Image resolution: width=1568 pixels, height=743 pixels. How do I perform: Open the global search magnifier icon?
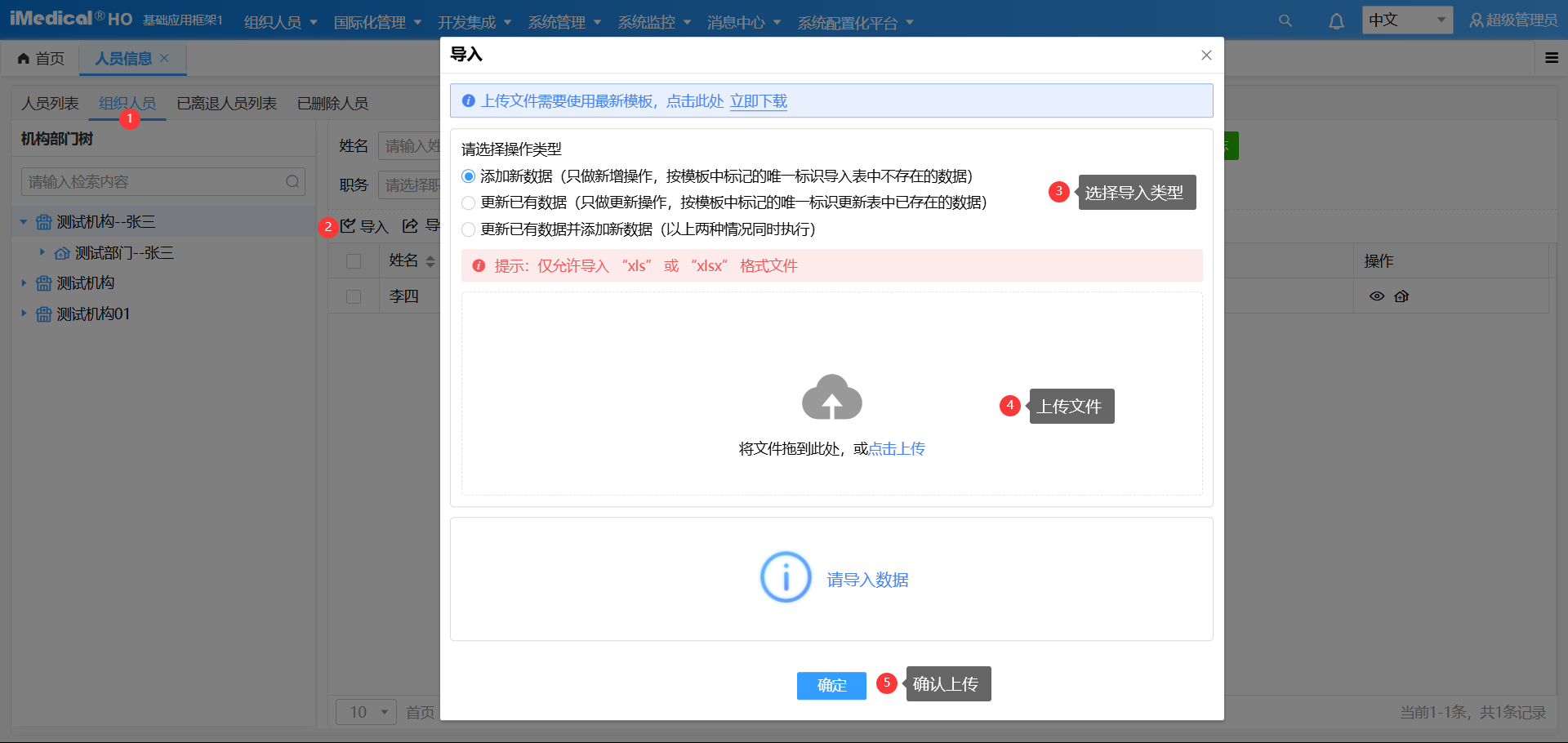(1285, 20)
